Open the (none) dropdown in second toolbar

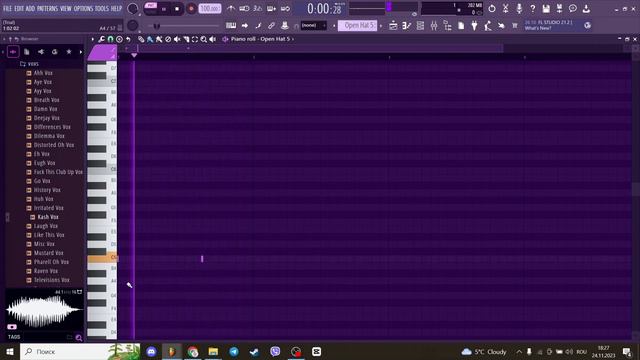(313, 25)
